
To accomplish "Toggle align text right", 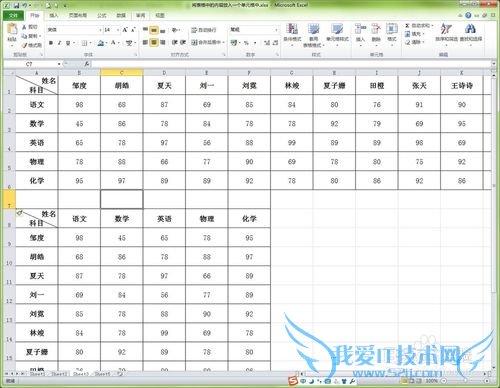I will click(162, 42).
